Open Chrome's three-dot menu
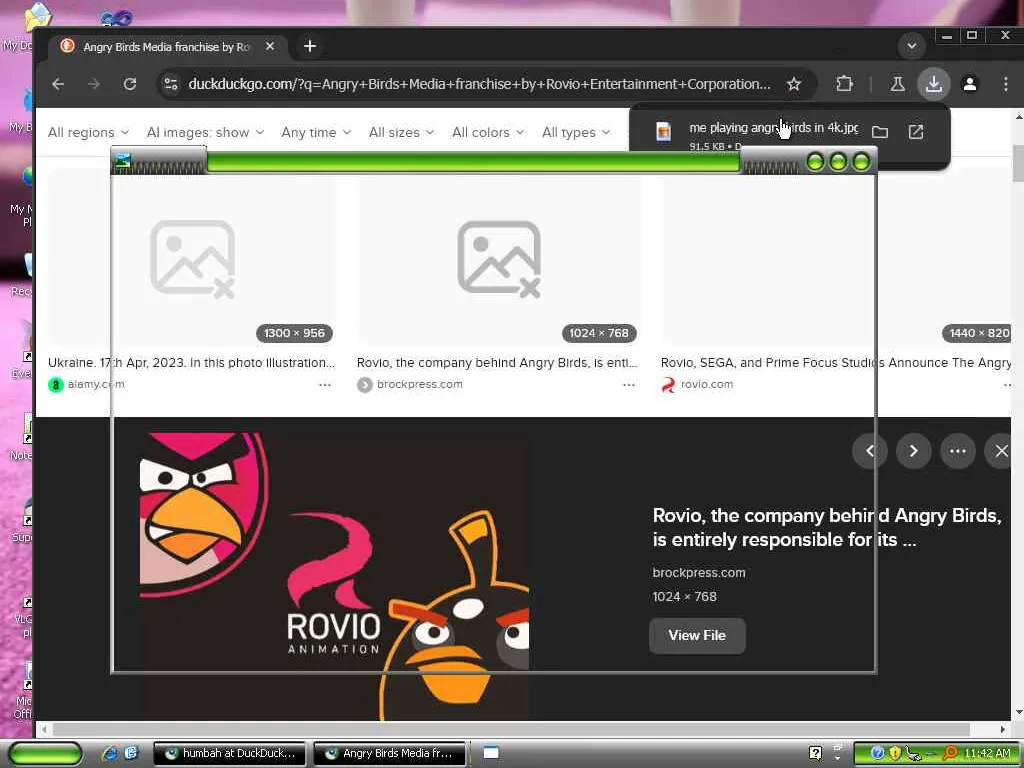 tap(1006, 84)
